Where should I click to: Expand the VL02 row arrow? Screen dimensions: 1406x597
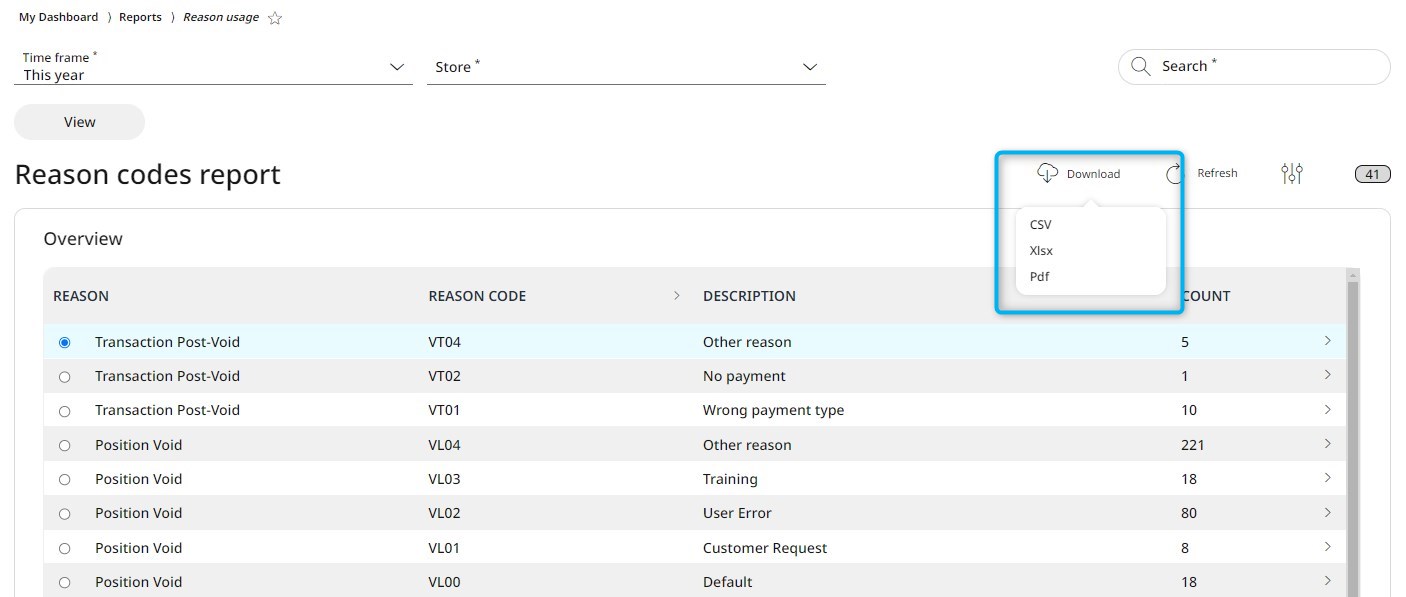pos(1328,512)
